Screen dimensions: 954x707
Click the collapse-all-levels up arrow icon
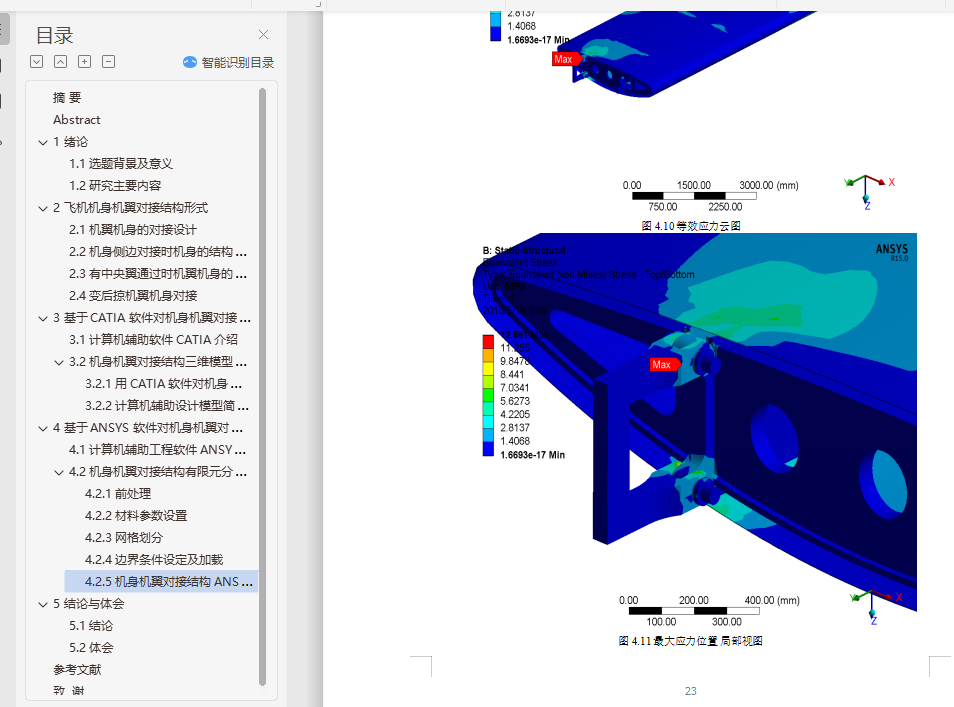[60, 61]
